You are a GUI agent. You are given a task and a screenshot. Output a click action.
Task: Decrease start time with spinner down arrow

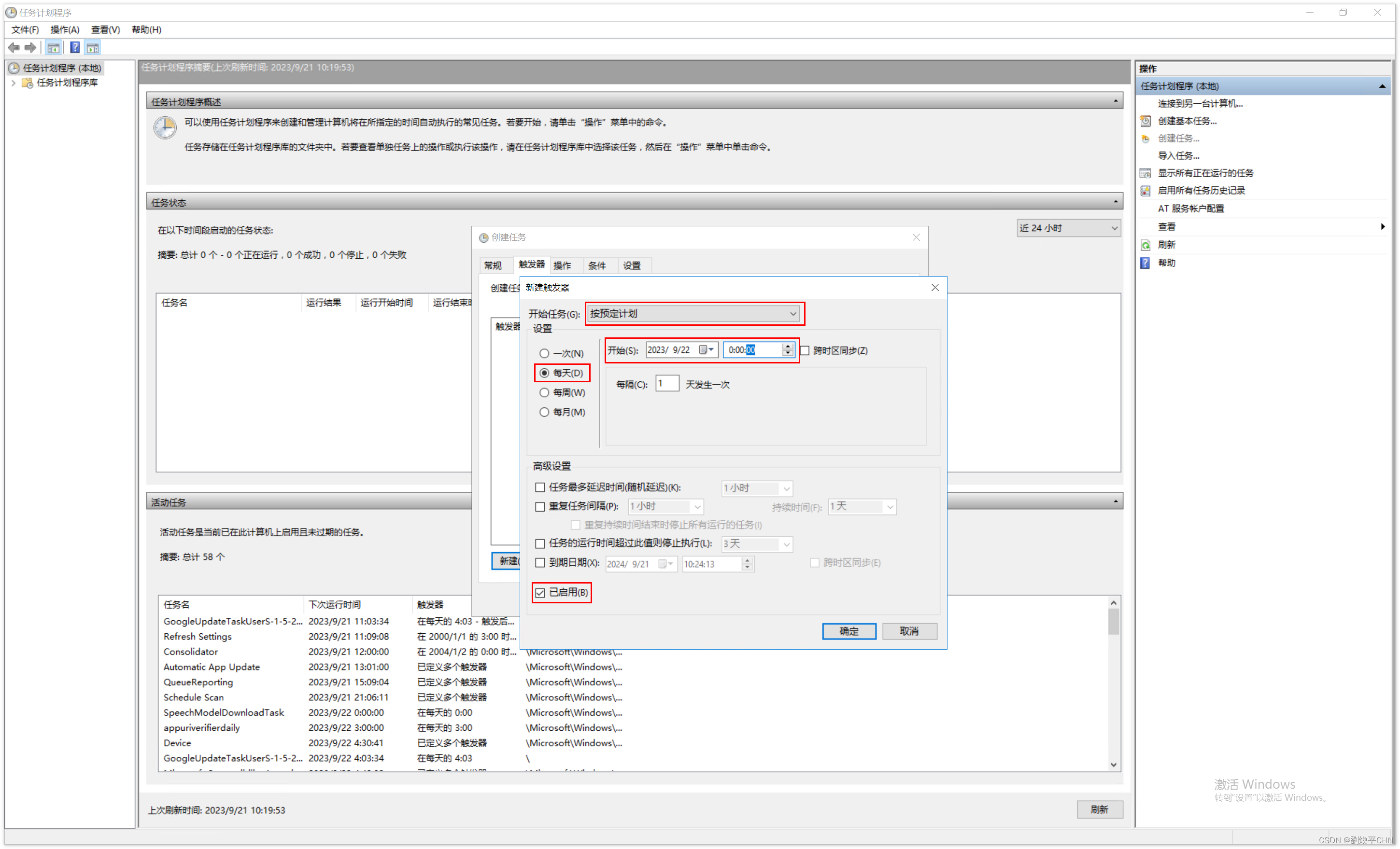[788, 354]
